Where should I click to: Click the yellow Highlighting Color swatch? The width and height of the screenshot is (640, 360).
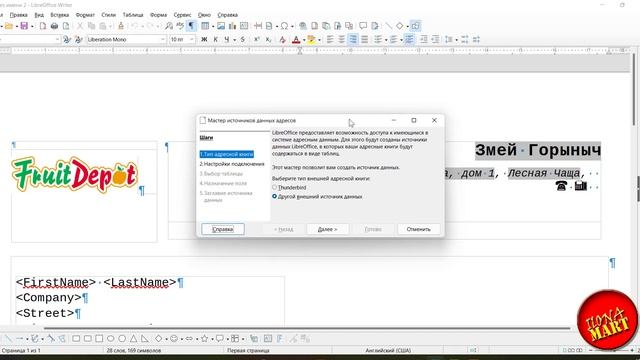point(311,40)
